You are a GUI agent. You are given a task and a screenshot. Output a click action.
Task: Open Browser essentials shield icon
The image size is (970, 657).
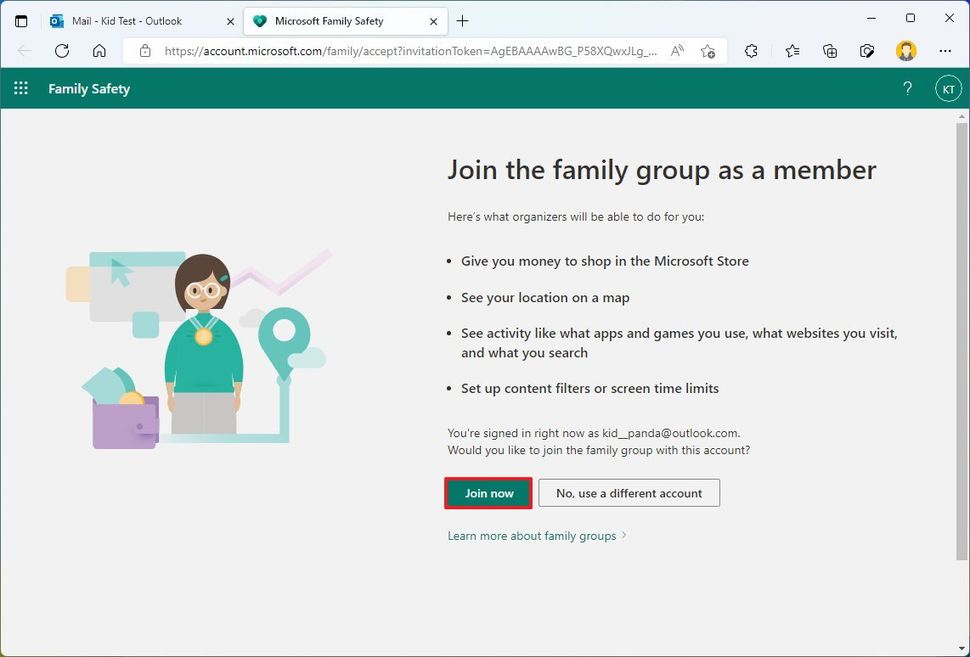click(867, 51)
